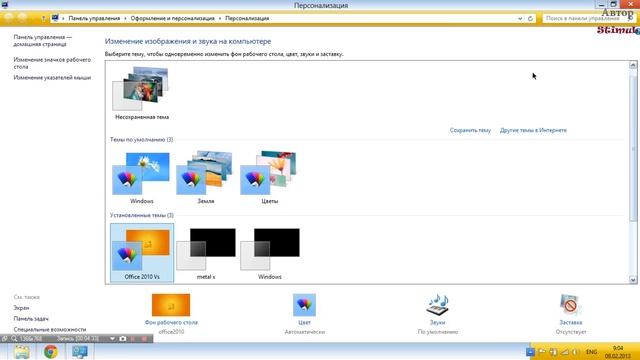Click the theme list scroll up arrow
The width and height of the screenshot is (640, 360).
[x=633, y=65]
